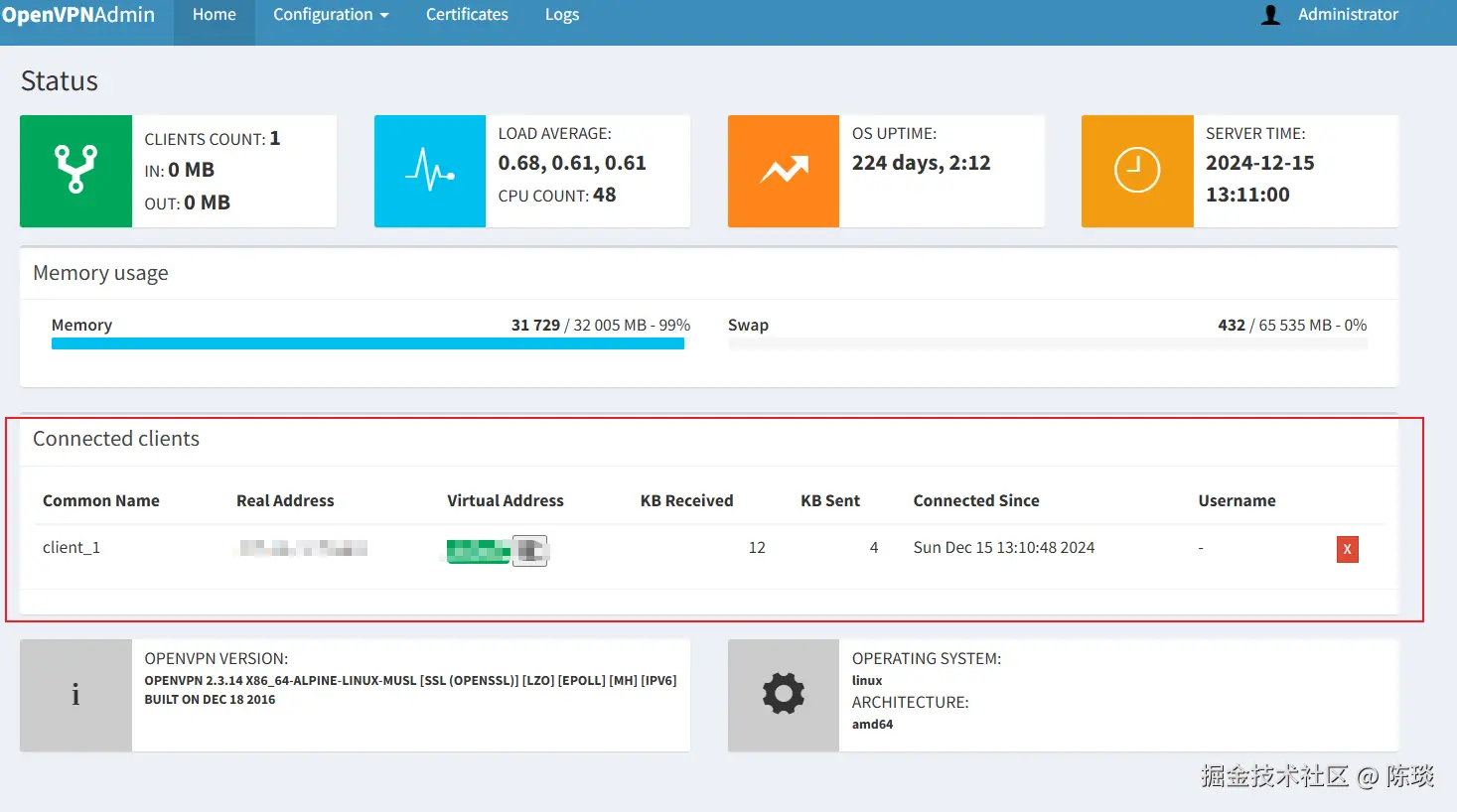Click the architecture value amd64
1457x812 pixels.
(x=873, y=725)
